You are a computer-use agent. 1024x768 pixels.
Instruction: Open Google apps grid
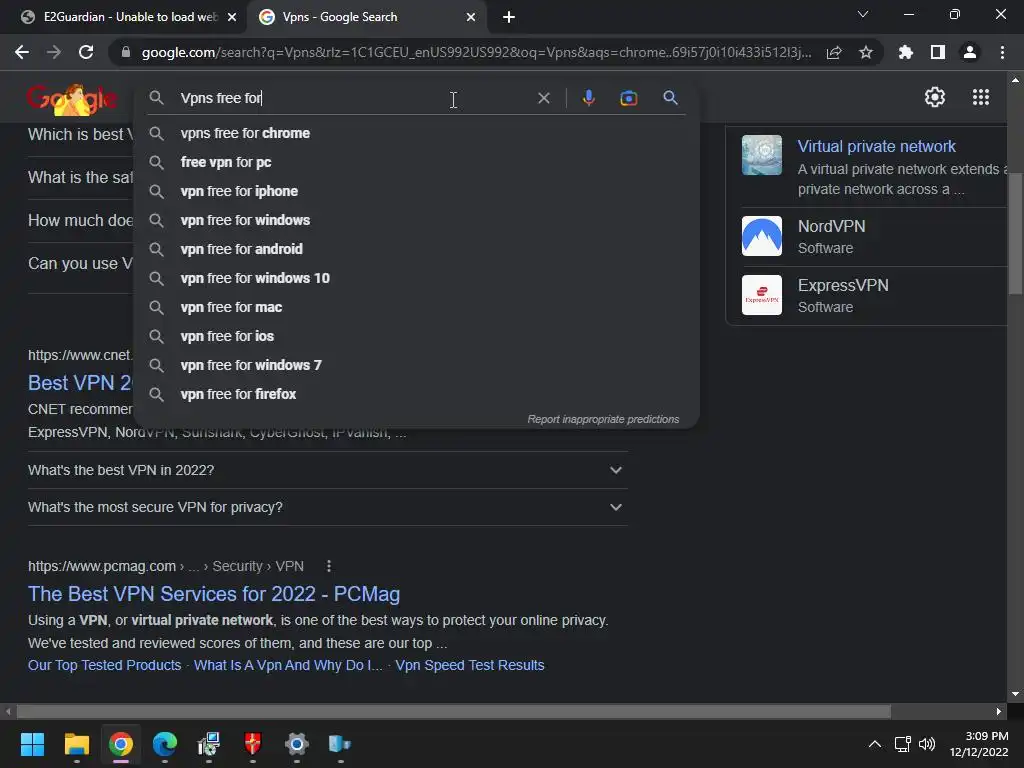click(x=981, y=97)
